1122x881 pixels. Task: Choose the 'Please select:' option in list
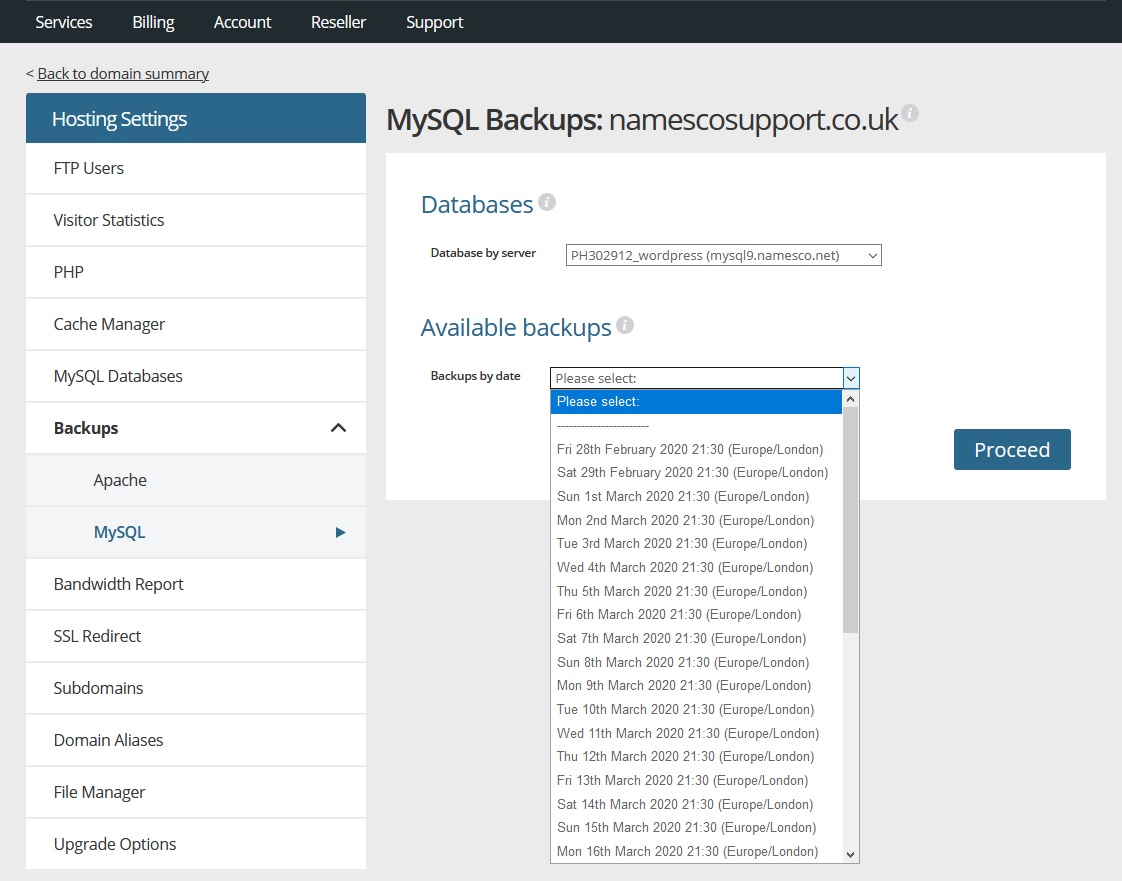[696, 401]
